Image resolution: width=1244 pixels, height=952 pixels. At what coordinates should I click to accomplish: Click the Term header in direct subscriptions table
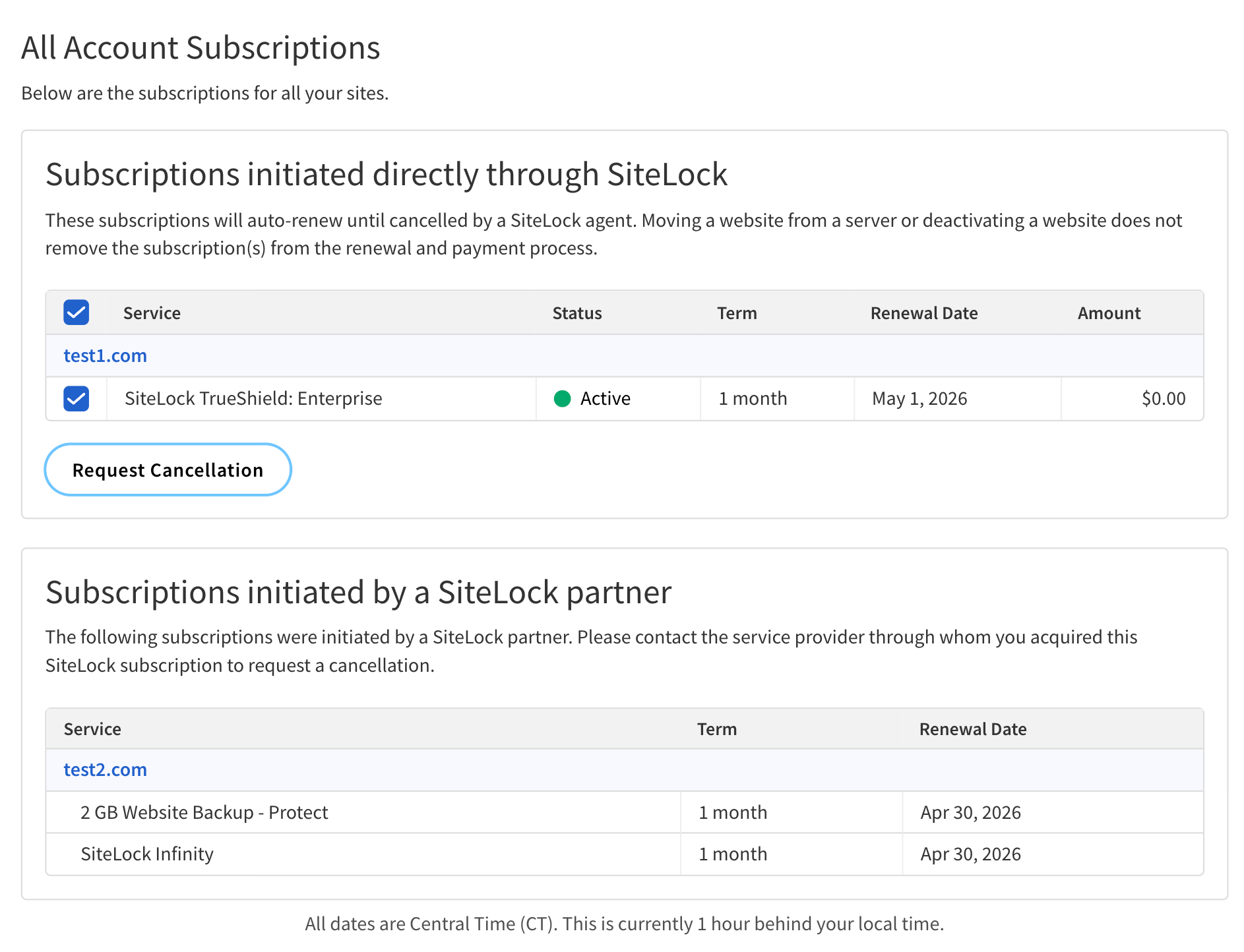pos(737,312)
